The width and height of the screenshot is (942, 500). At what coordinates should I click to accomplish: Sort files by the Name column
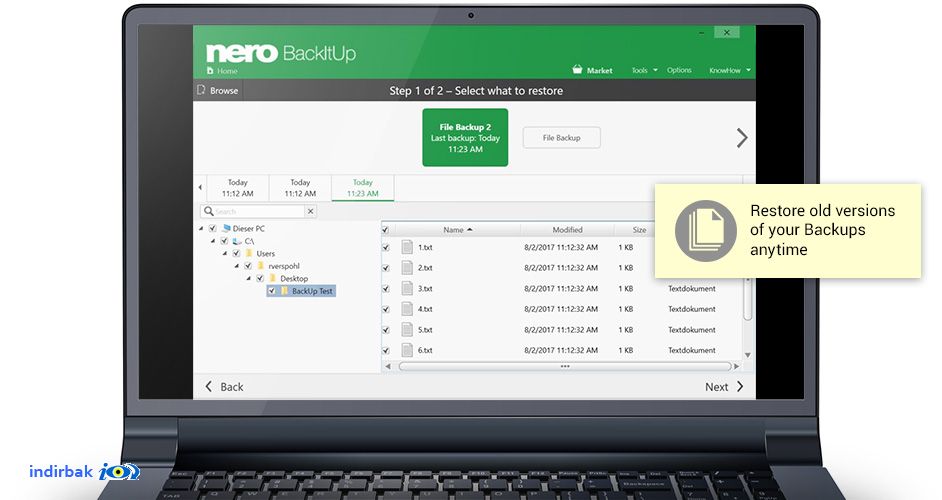click(457, 230)
